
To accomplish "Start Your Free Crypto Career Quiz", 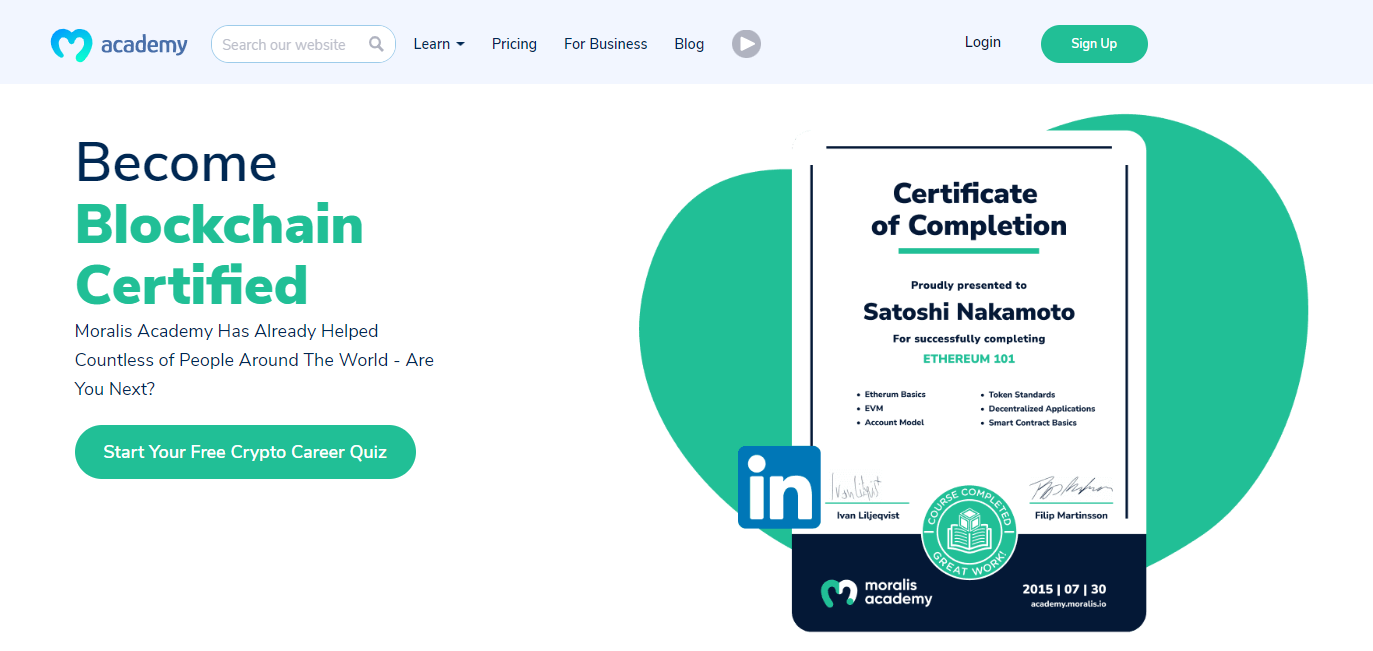I will coord(245,452).
